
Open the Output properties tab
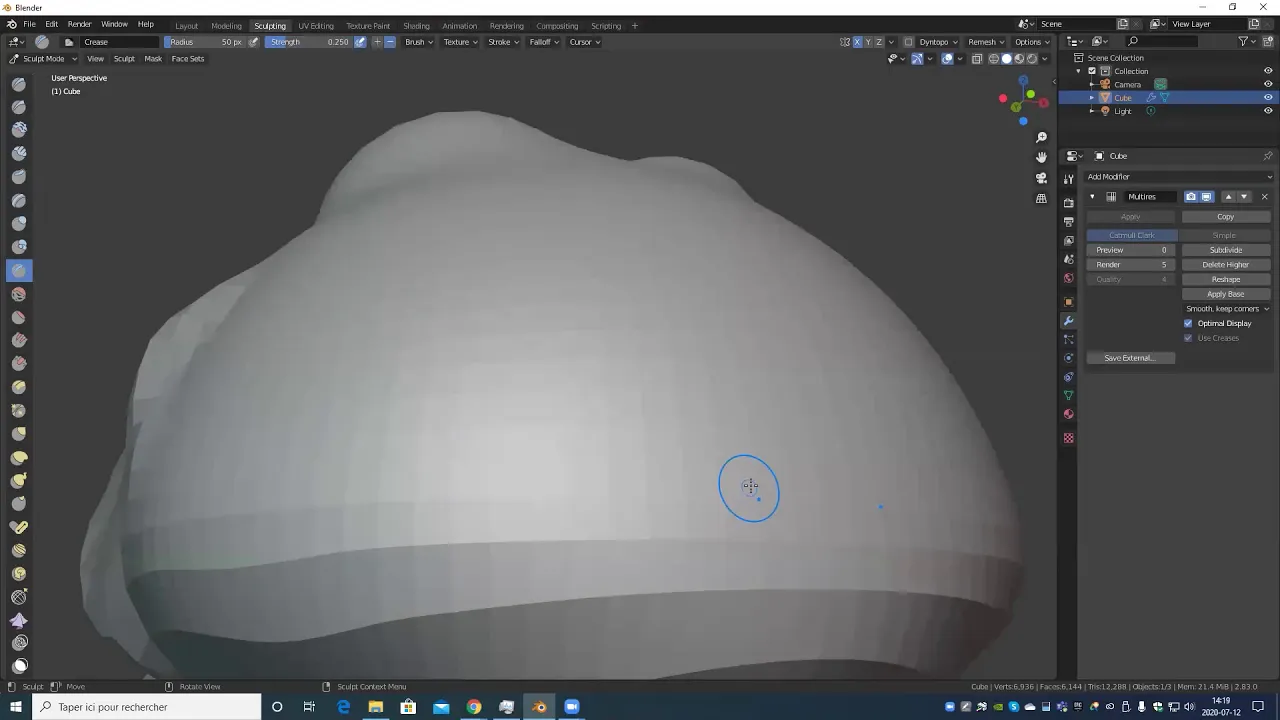coord(1068,221)
